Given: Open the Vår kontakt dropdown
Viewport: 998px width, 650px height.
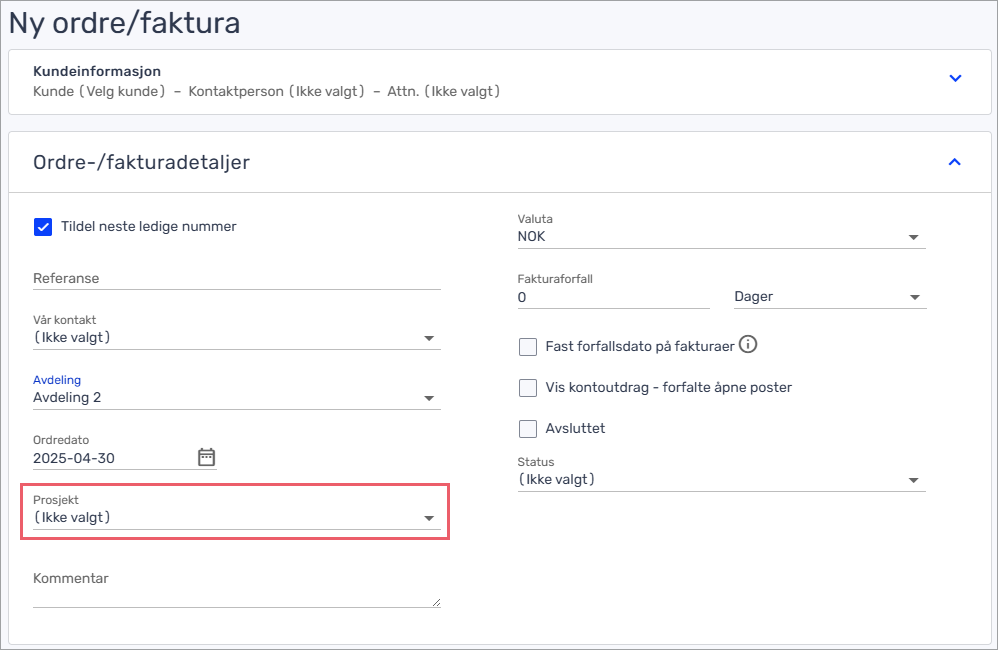Looking at the screenshot, I should pos(237,338).
